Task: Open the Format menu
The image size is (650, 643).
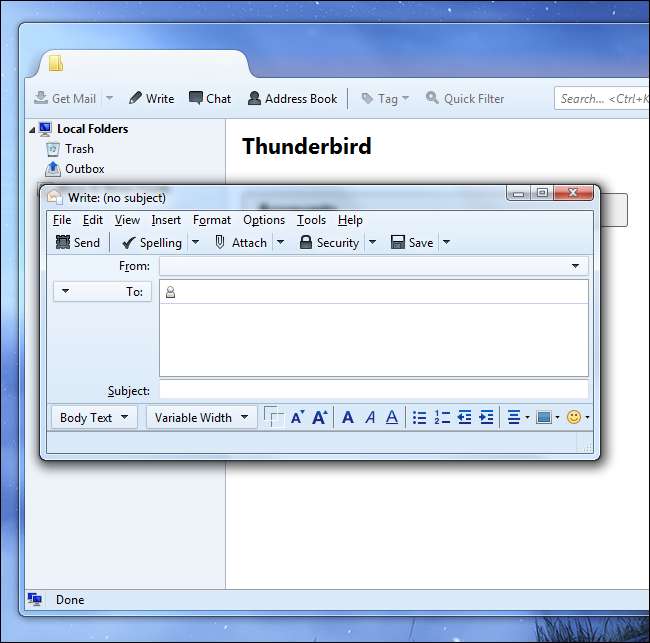Action: [x=212, y=220]
